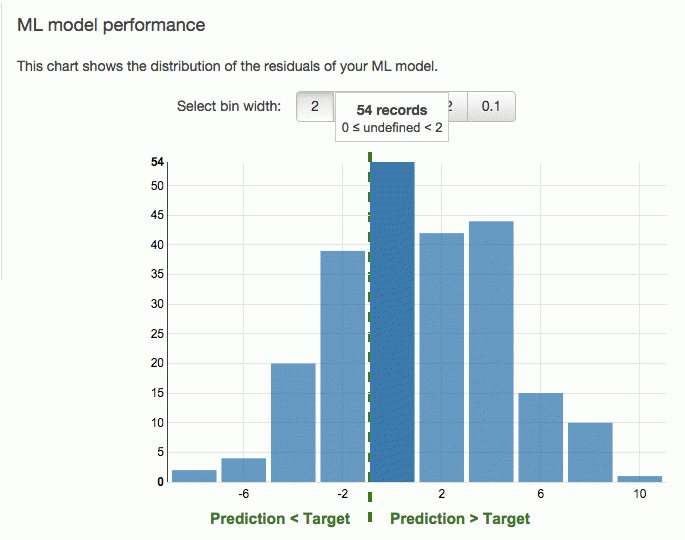Click the bold 54 y-axis label
This screenshot has width=685, height=540.
click(x=157, y=162)
